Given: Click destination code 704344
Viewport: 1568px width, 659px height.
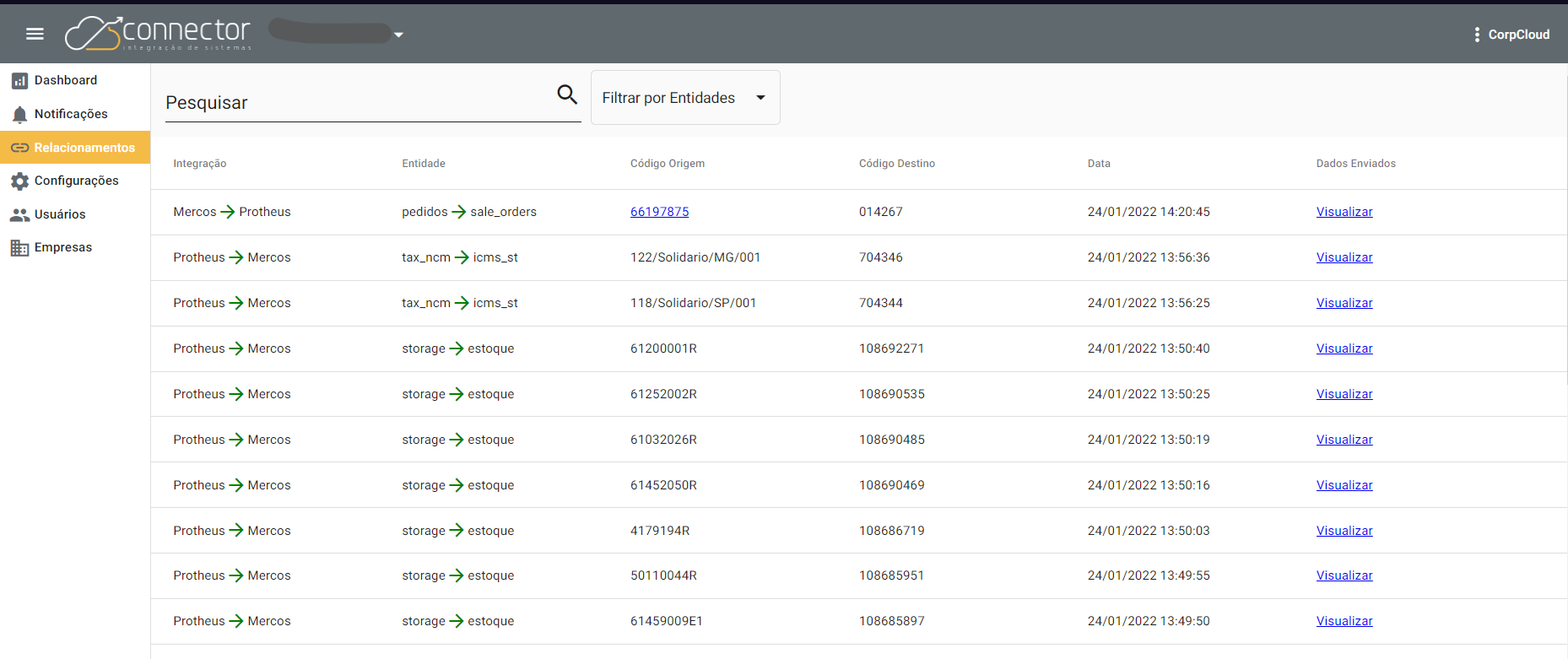Looking at the screenshot, I should pos(881,303).
